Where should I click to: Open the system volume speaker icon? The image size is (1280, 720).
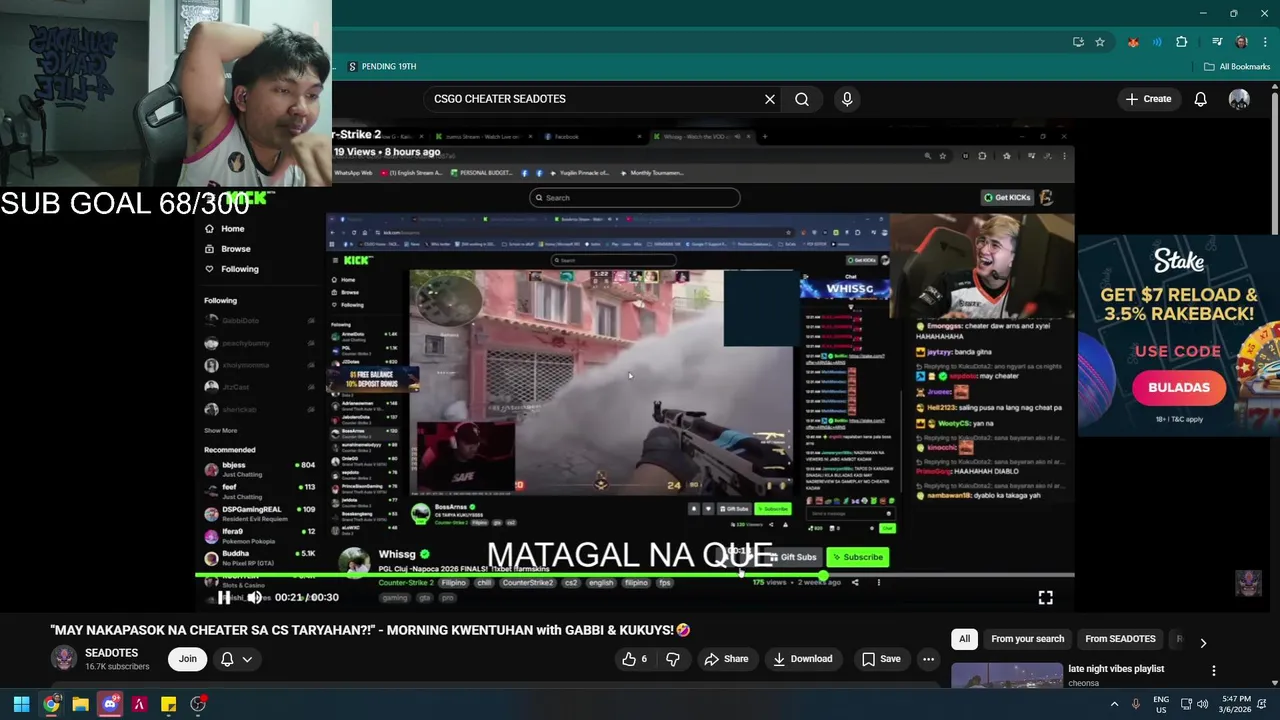(x=1202, y=704)
